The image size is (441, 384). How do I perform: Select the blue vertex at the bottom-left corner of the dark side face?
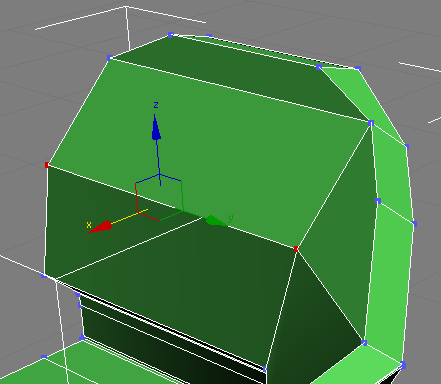(44, 275)
